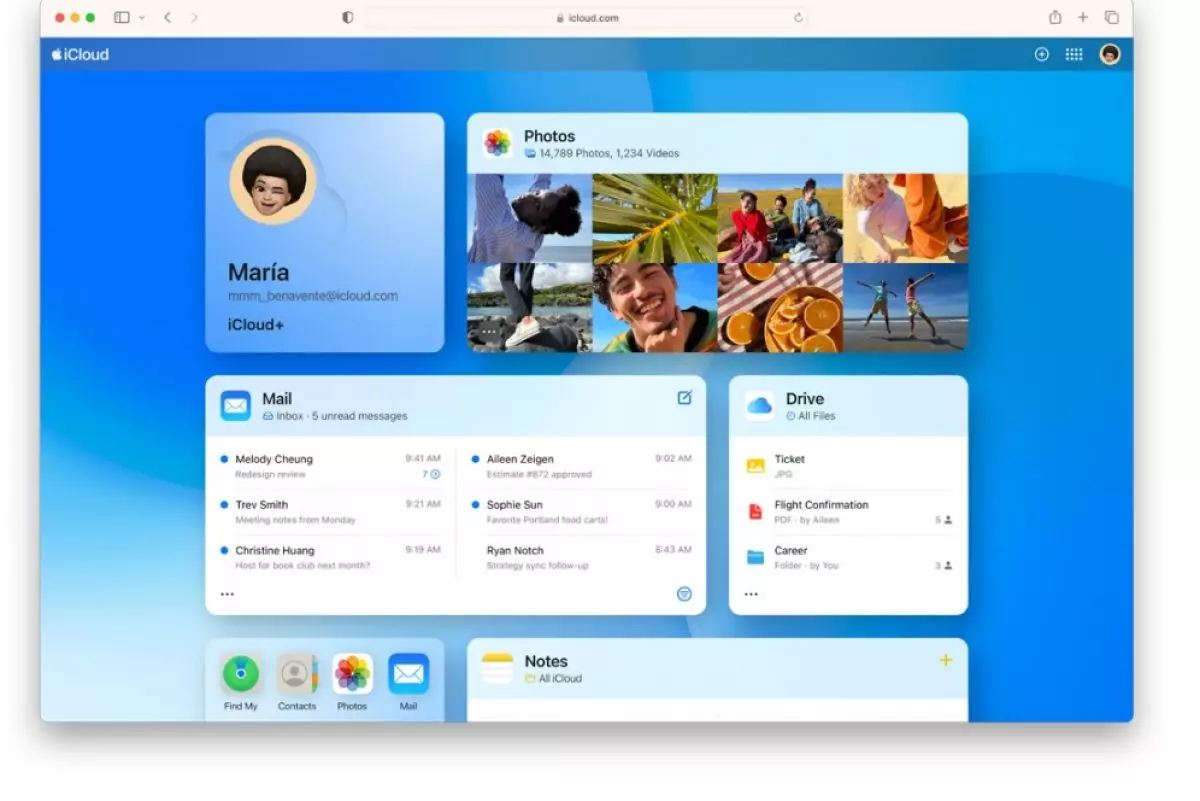Click Safari share icon
The height and width of the screenshot is (801, 1200).
point(1055,17)
